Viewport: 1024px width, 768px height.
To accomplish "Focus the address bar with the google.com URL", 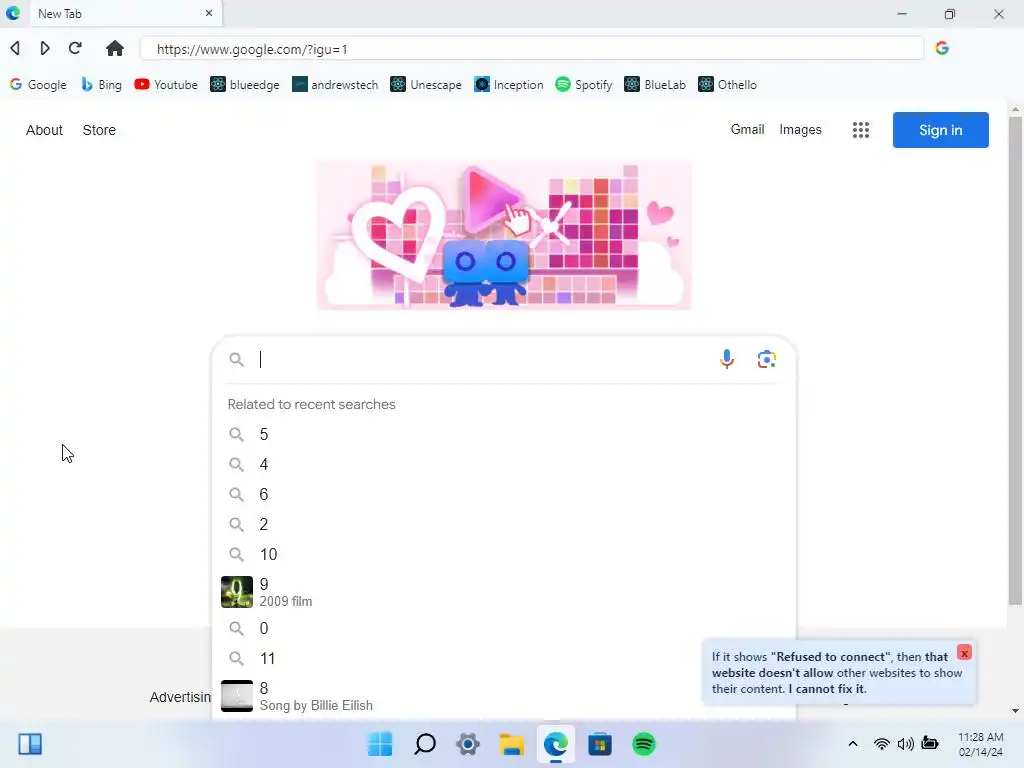I will (x=532, y=49).
